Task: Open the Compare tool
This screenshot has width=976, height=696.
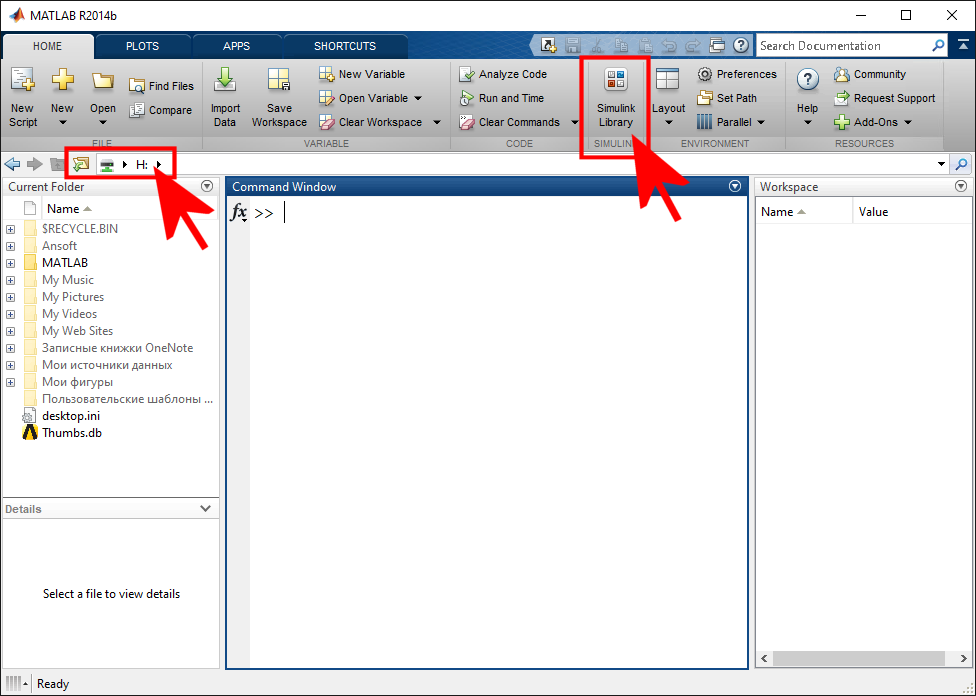Action: [161, 110]
